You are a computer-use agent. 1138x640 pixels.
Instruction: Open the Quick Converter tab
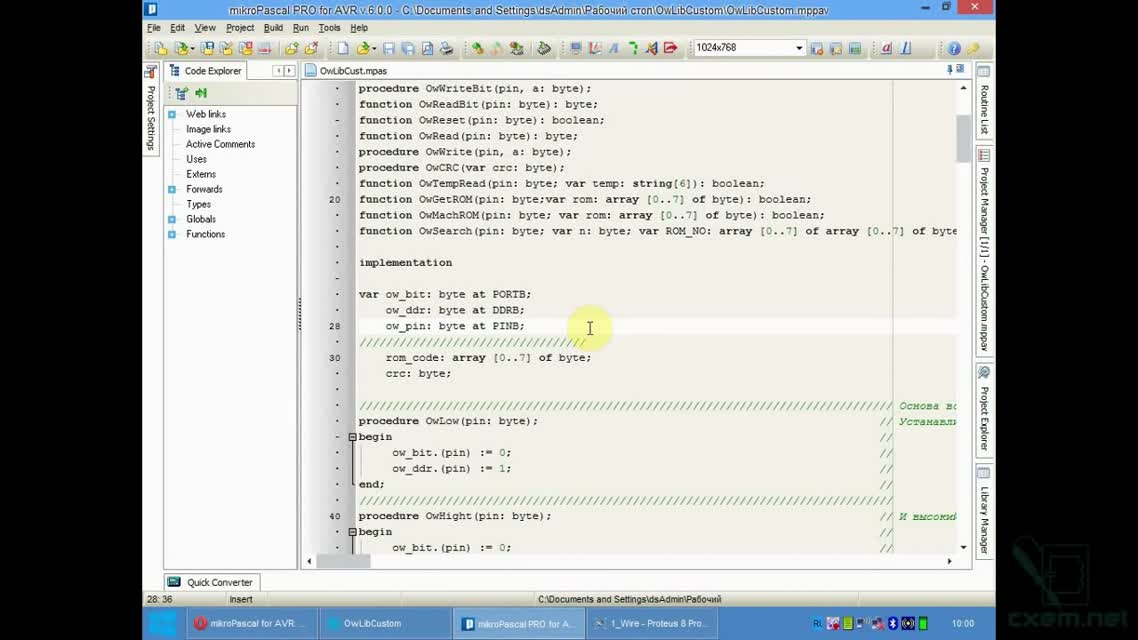point(211,582)
